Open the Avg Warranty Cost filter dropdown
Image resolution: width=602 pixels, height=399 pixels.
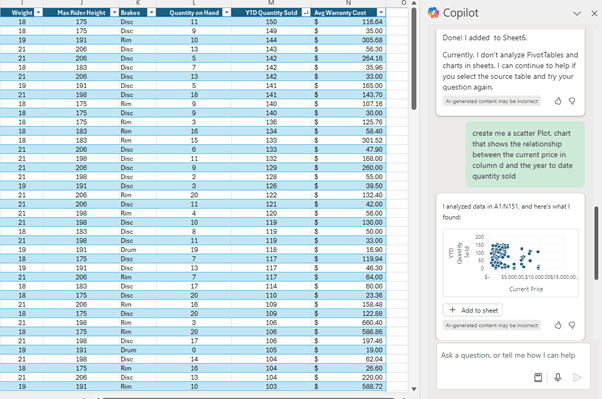point(381,13)
